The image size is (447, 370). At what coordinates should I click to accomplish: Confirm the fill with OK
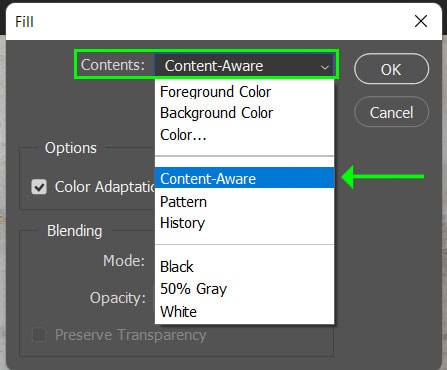point(391,69)
